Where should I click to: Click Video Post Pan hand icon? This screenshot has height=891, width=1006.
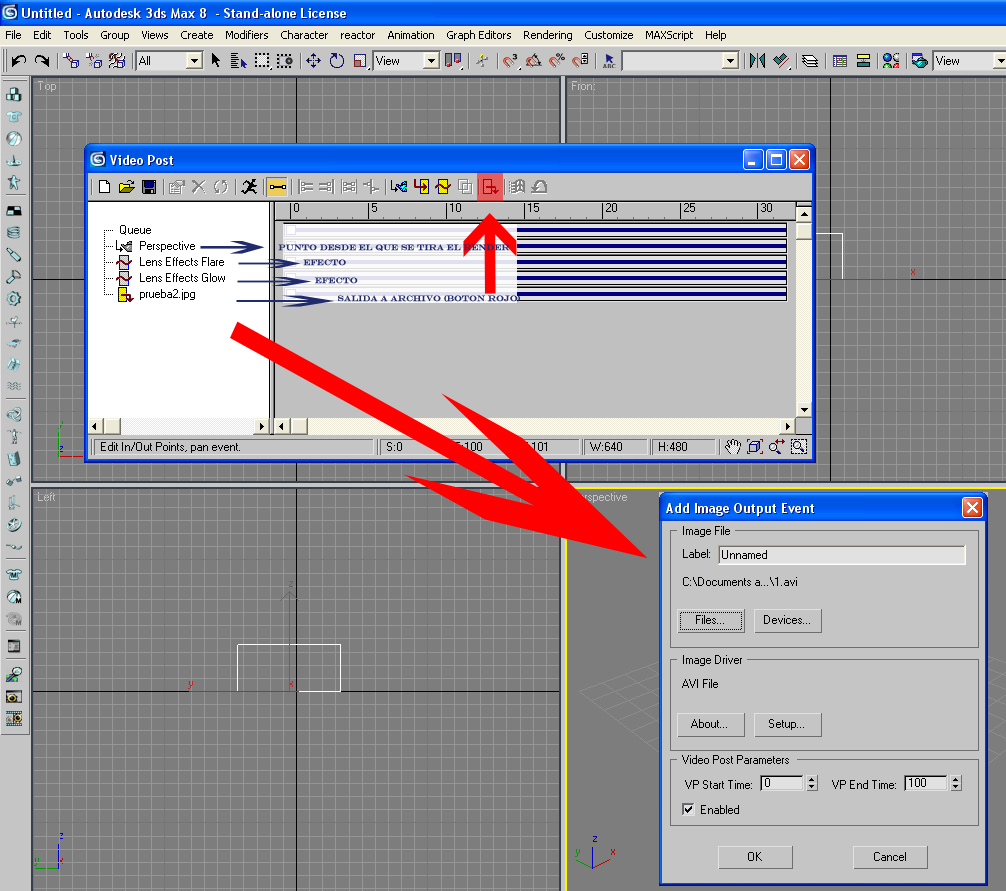733,446
